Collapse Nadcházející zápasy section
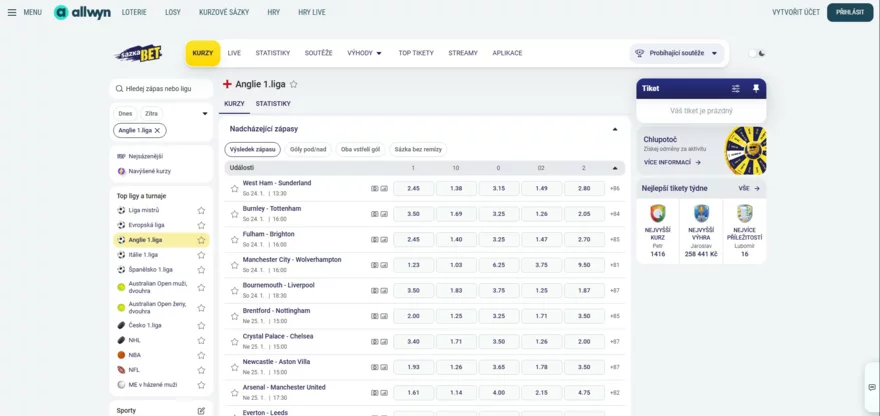Viewport: 880px width, 416px height. click(615, 129)
